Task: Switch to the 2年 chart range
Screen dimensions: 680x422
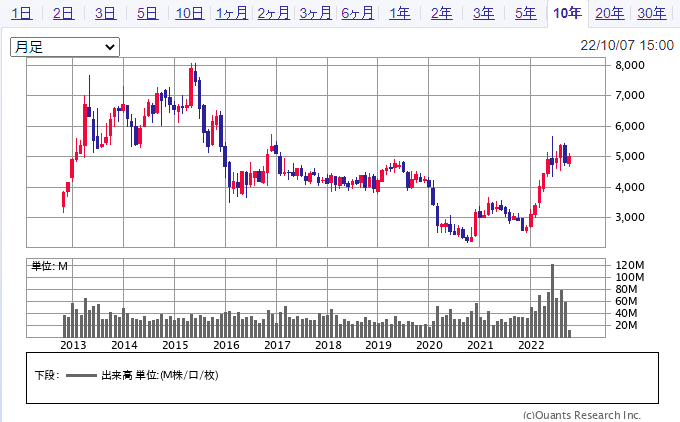Action: tap(441, 13)
